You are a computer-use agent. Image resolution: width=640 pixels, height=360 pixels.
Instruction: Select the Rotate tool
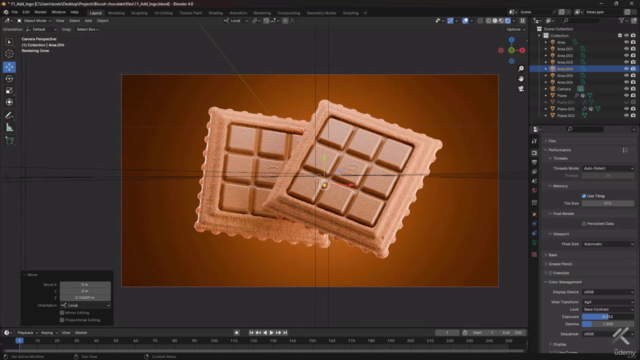click(9, 78)
